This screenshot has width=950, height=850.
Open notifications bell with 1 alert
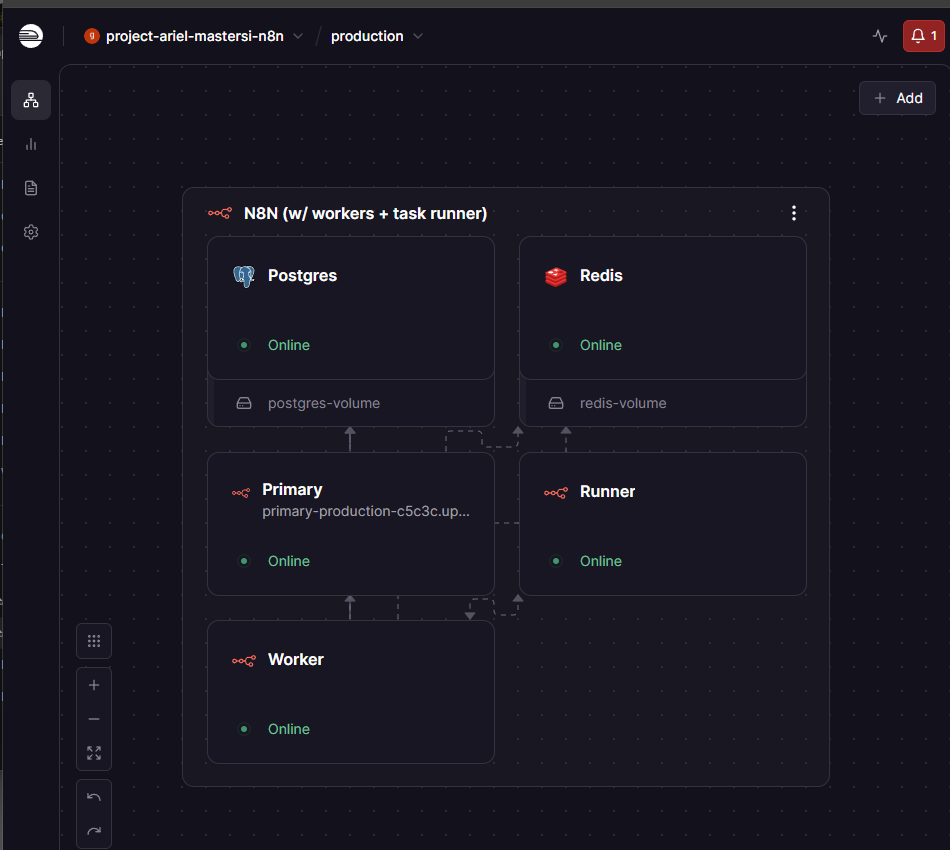[923, 36]
